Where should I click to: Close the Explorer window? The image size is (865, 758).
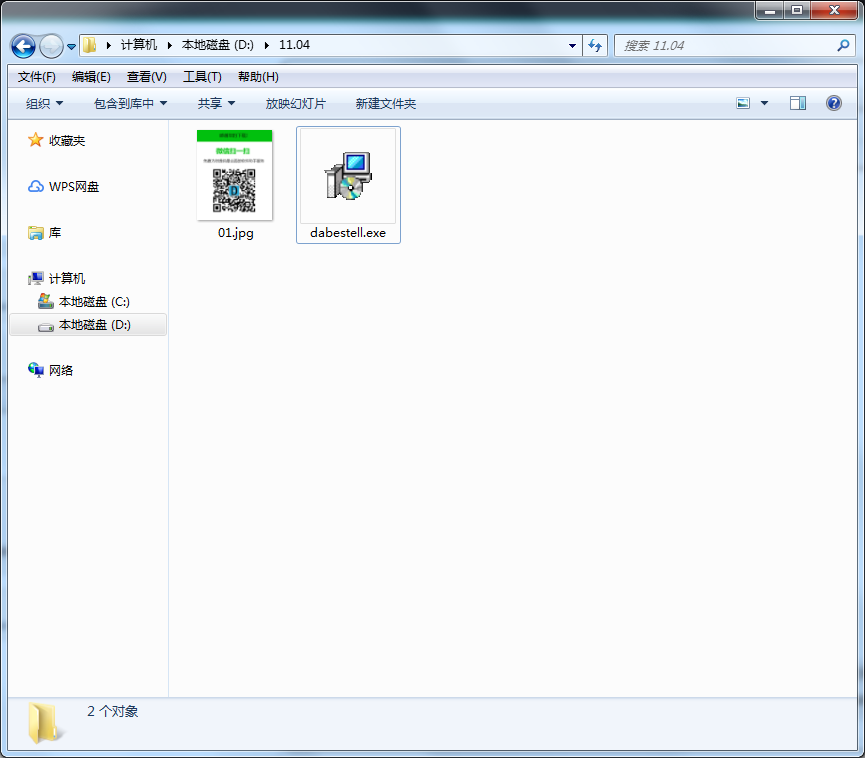(834, 10)
